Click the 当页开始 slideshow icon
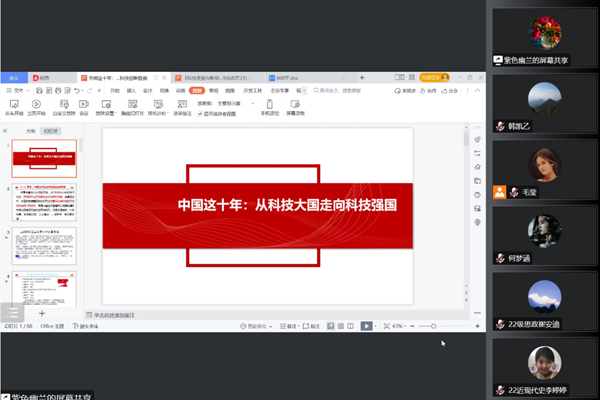This screenshot has width=600, height=400. 36,104
